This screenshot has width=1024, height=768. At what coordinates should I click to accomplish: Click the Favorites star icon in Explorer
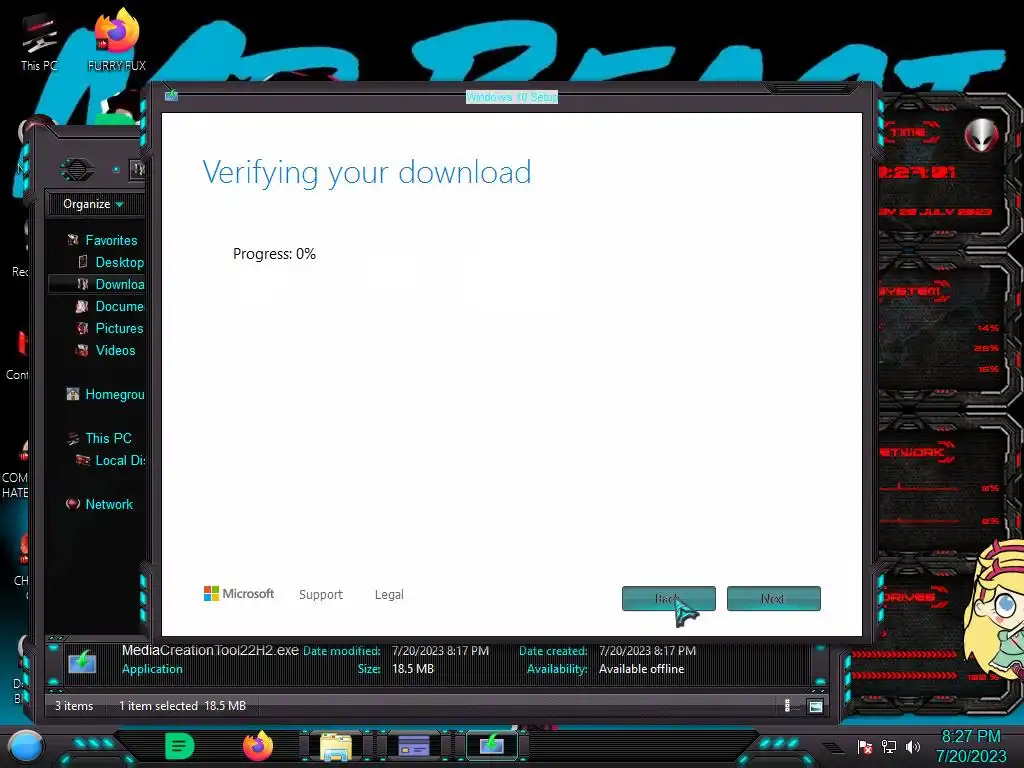(x=73, y=240)
